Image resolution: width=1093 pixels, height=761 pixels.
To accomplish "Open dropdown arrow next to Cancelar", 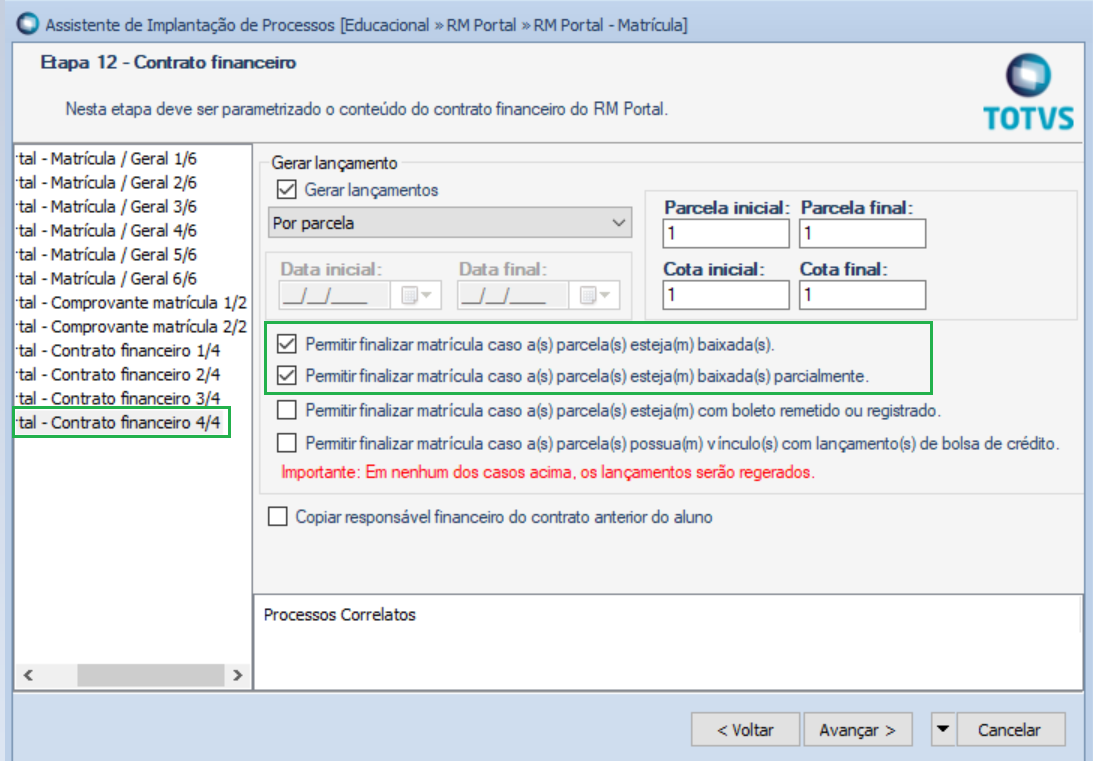I will click(x=942, y=729).
